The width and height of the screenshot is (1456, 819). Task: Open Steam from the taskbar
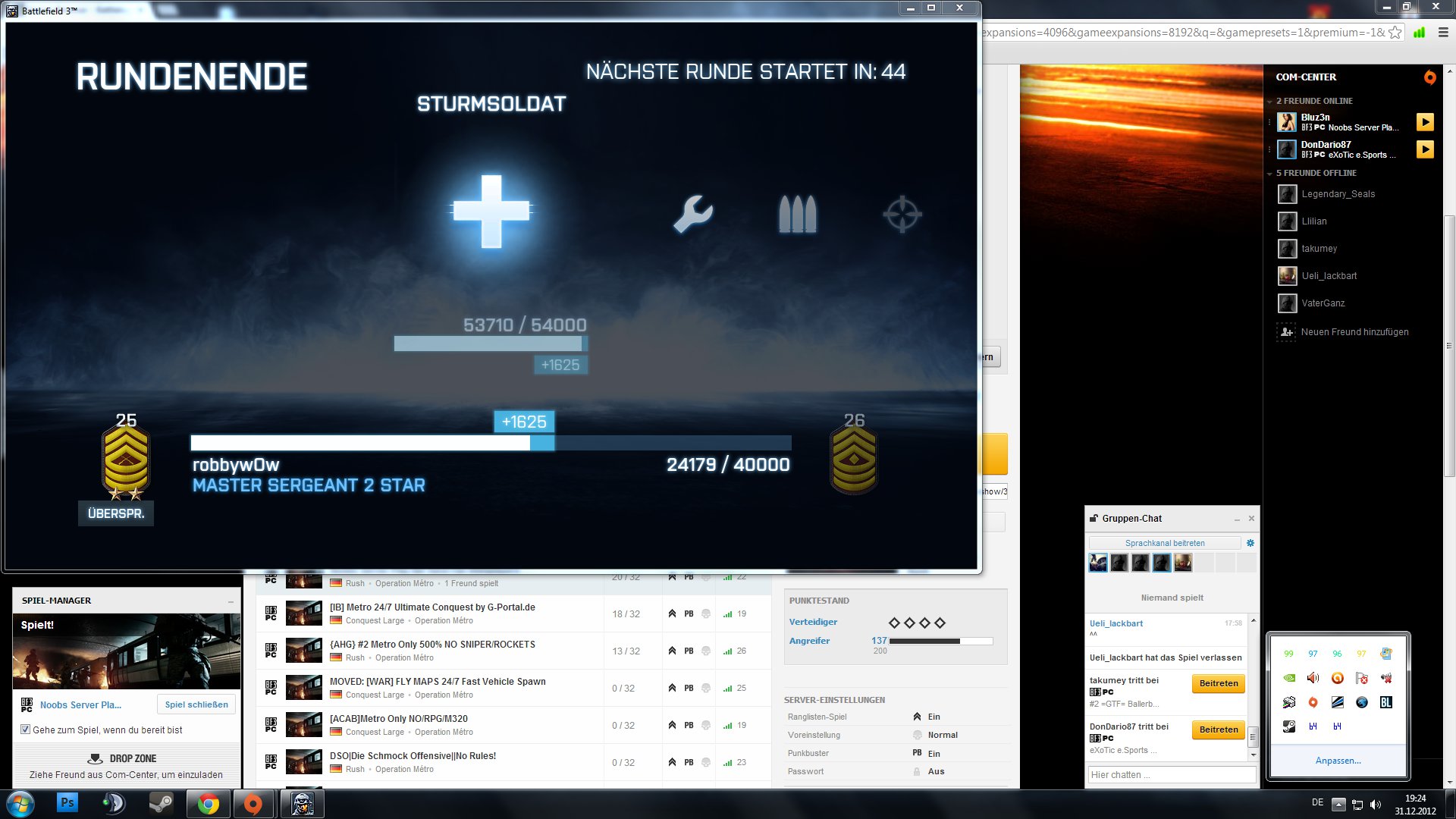click(160, 803)
